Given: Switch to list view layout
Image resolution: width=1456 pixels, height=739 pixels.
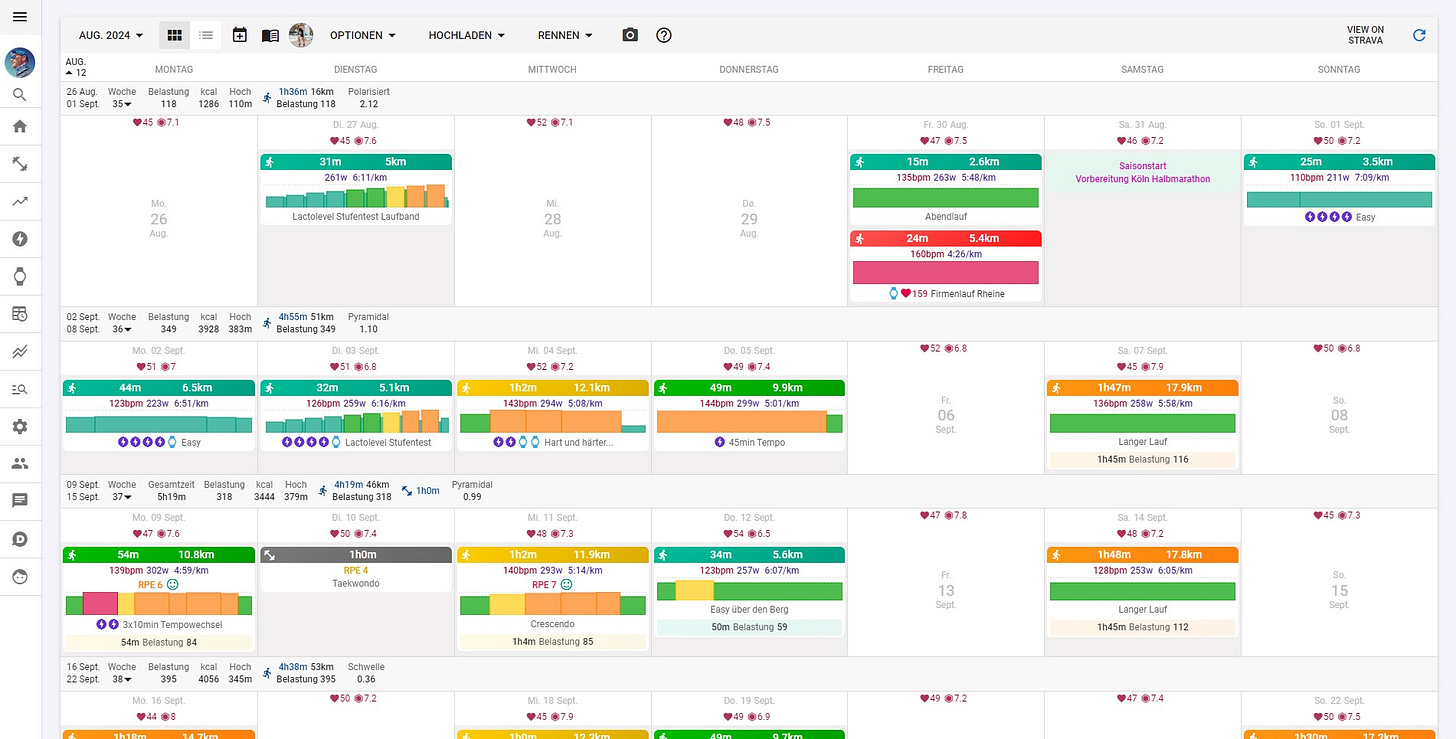Looking at the screenshot, I should (206, 35).
